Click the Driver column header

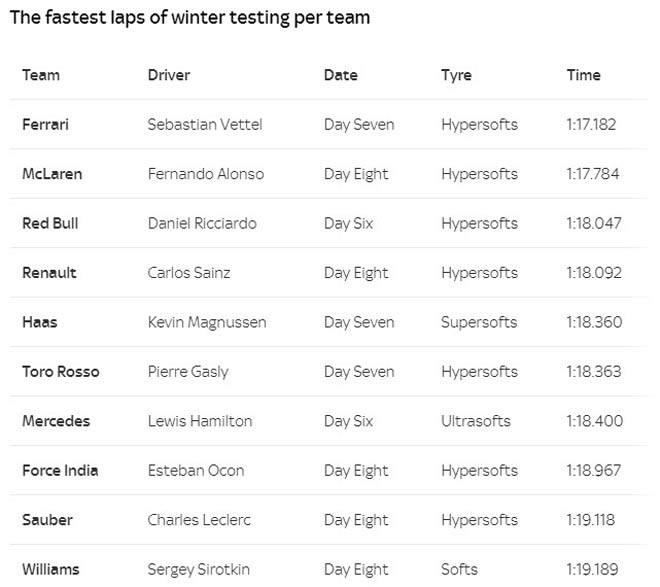[169, 75]
